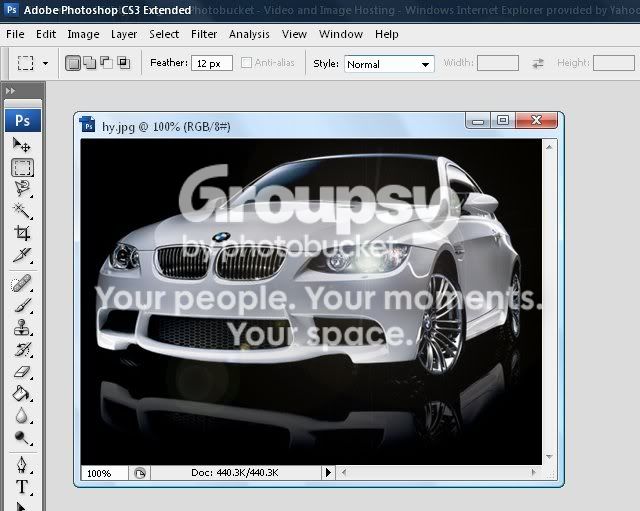This screenshot has width=640, height=511.
Task: Select the Brush tool
Action: coord(22,305)
